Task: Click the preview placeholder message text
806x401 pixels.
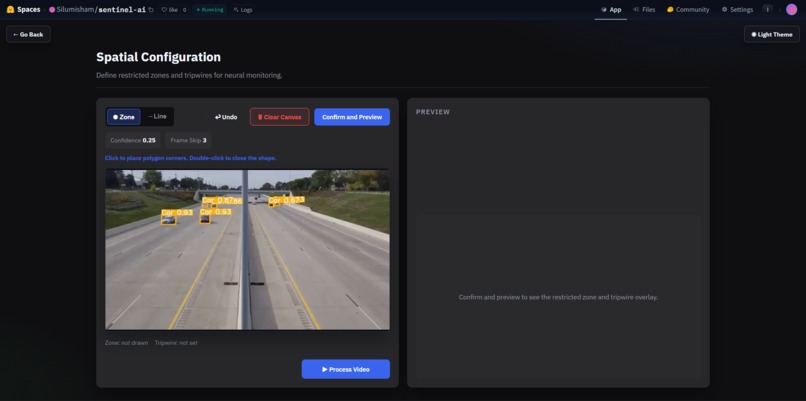Action: (558, 297)
